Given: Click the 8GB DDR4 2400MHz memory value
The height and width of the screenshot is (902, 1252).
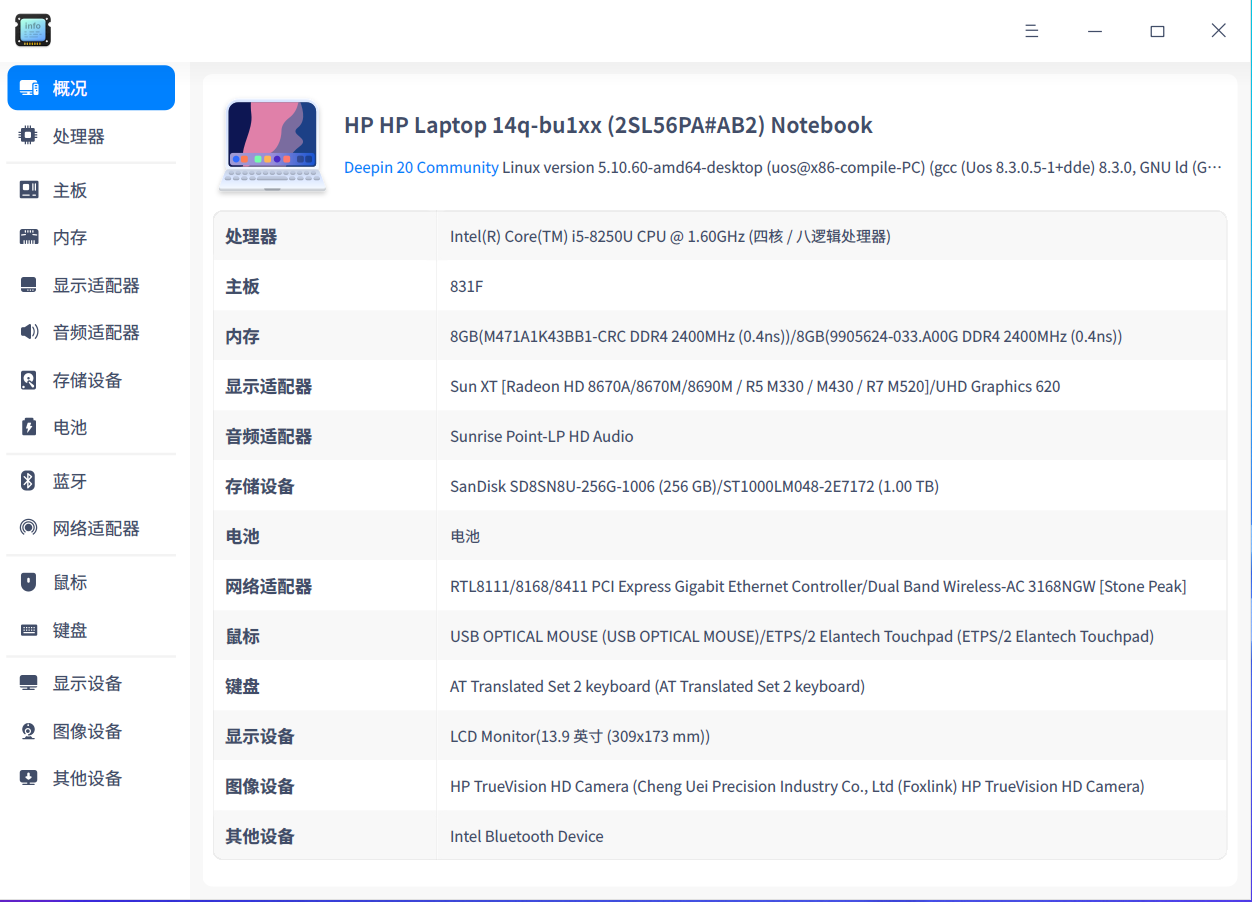Looking at the screenshot, I should click(x=786, y=336).
